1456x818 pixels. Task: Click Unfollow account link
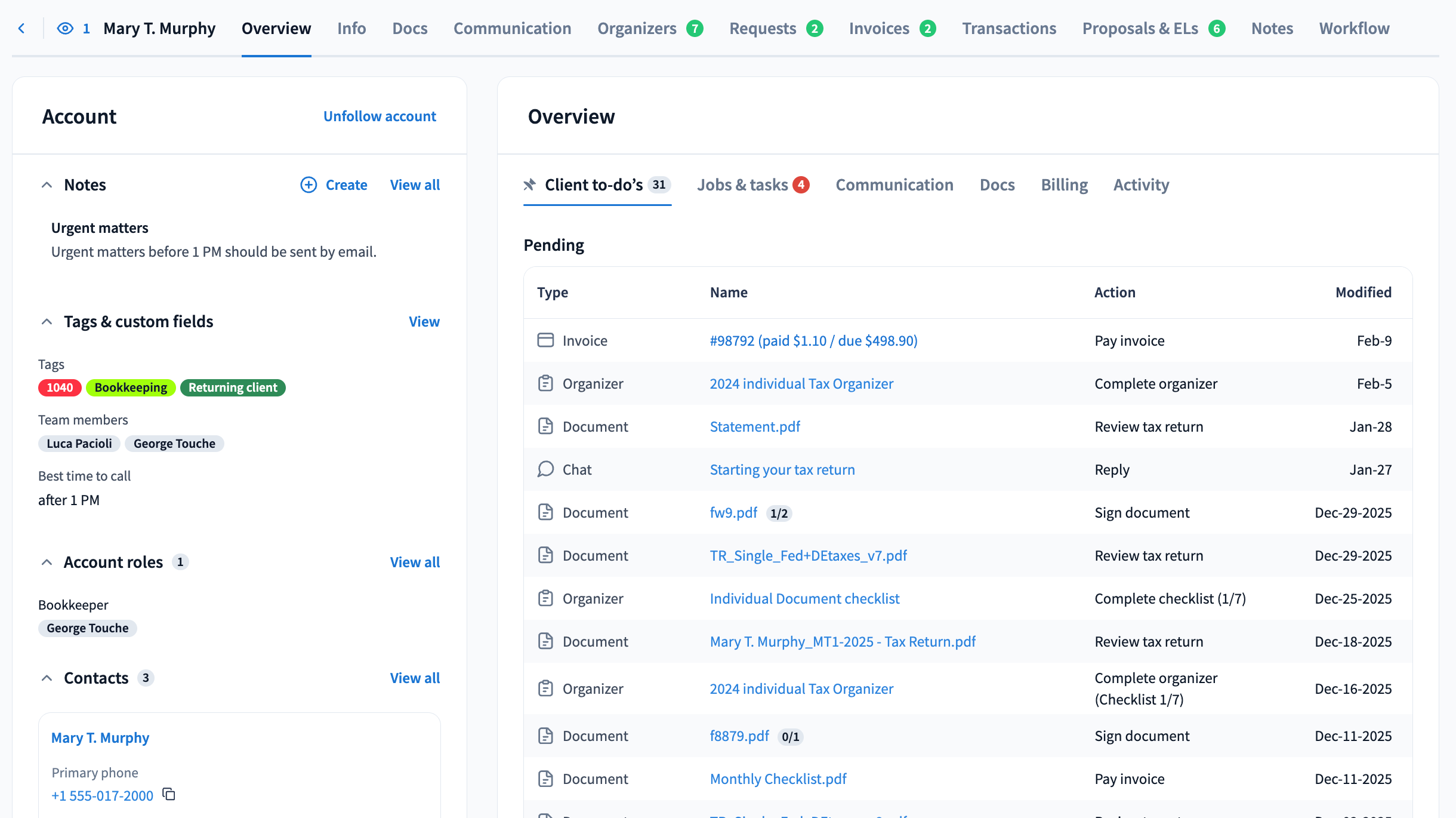(380, 116)
